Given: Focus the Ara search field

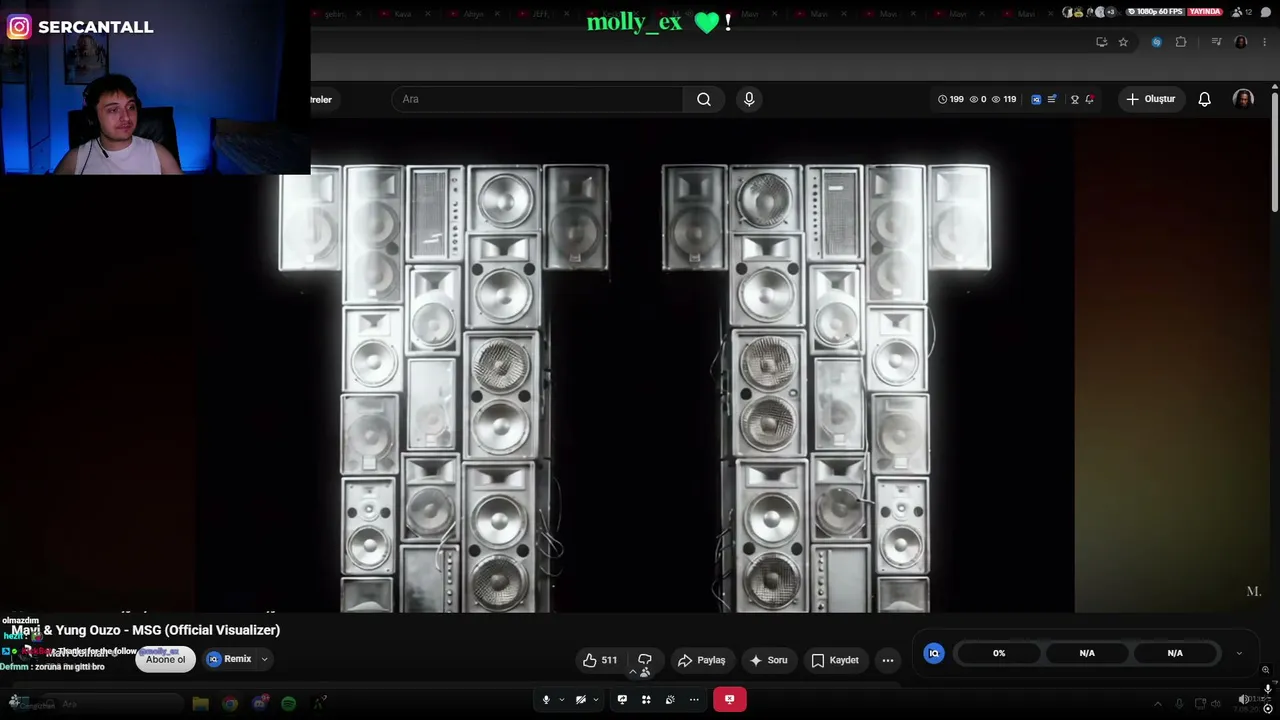Looking at the screenshot, I should pyautogui.click(x=538, y=99).
